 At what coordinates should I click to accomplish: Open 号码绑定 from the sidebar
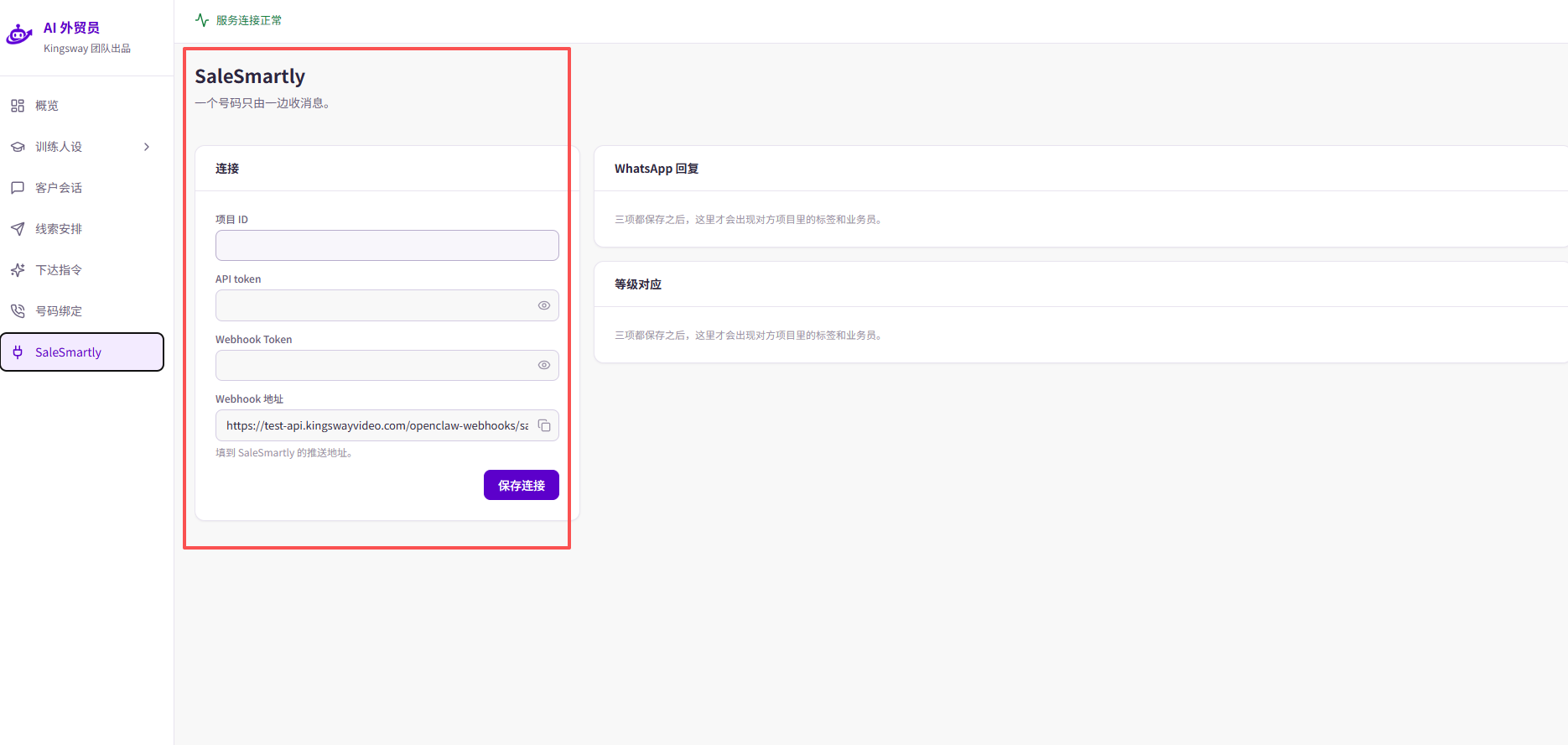(82, 311)
